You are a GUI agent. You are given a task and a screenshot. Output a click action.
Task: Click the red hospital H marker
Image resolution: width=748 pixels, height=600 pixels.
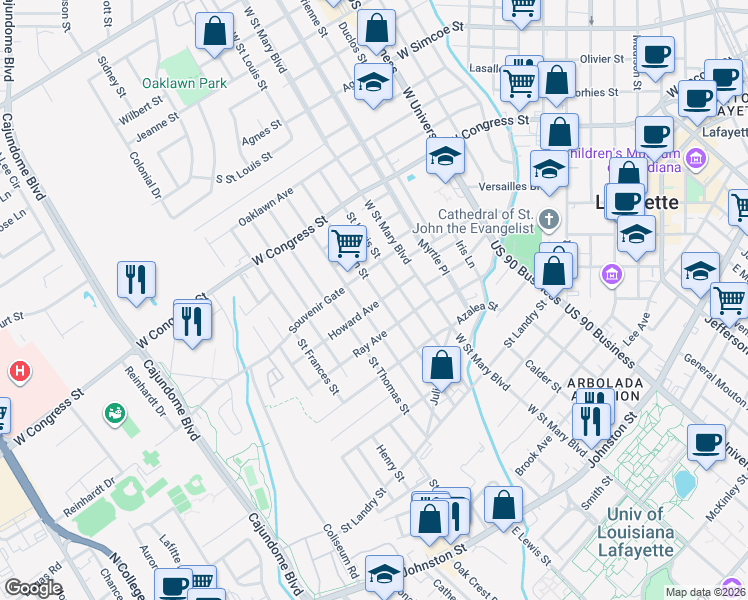point(20,372)
